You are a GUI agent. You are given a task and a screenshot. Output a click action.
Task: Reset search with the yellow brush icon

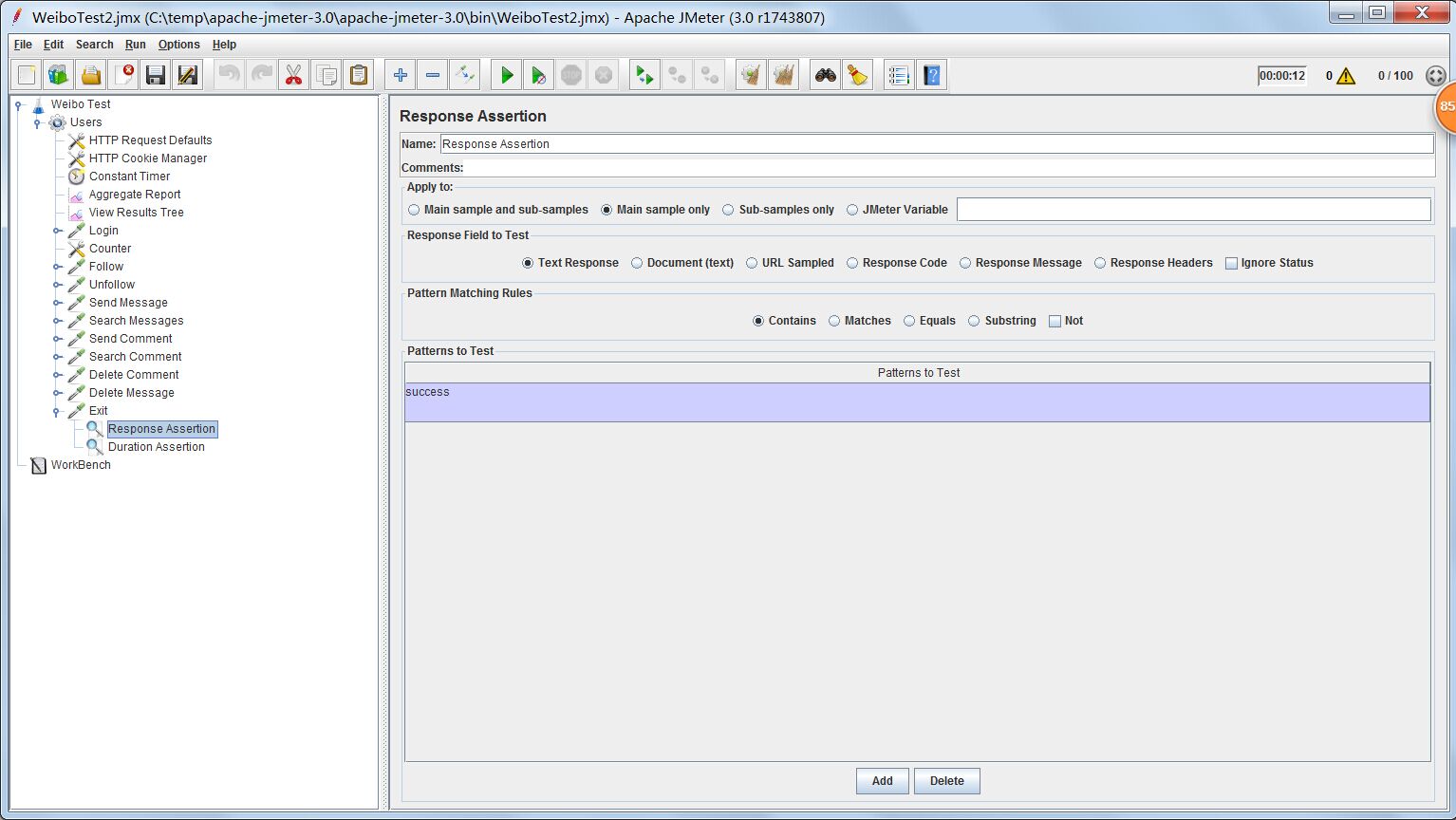pos(858,75)
